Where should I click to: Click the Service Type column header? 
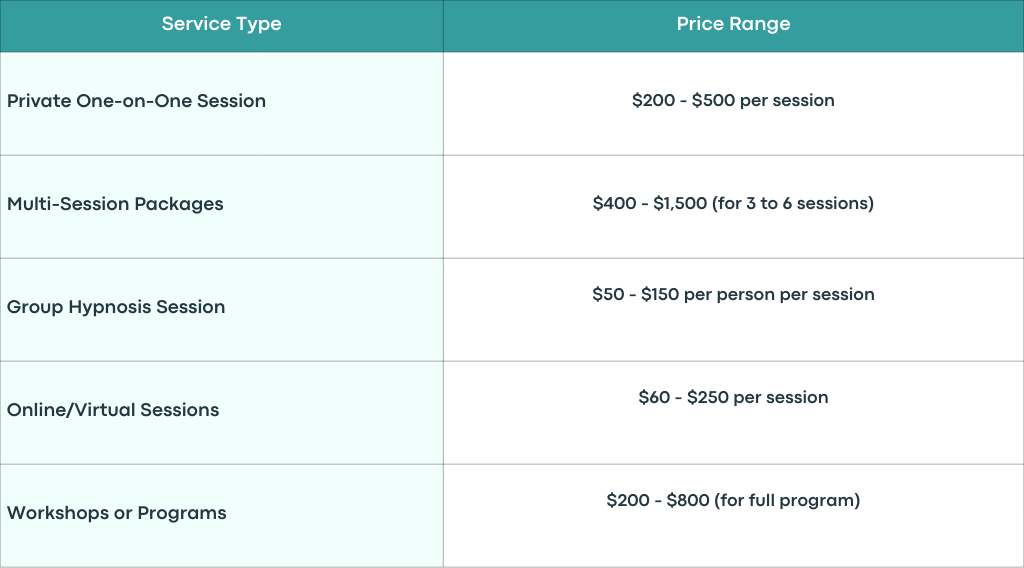pos(221,24)
